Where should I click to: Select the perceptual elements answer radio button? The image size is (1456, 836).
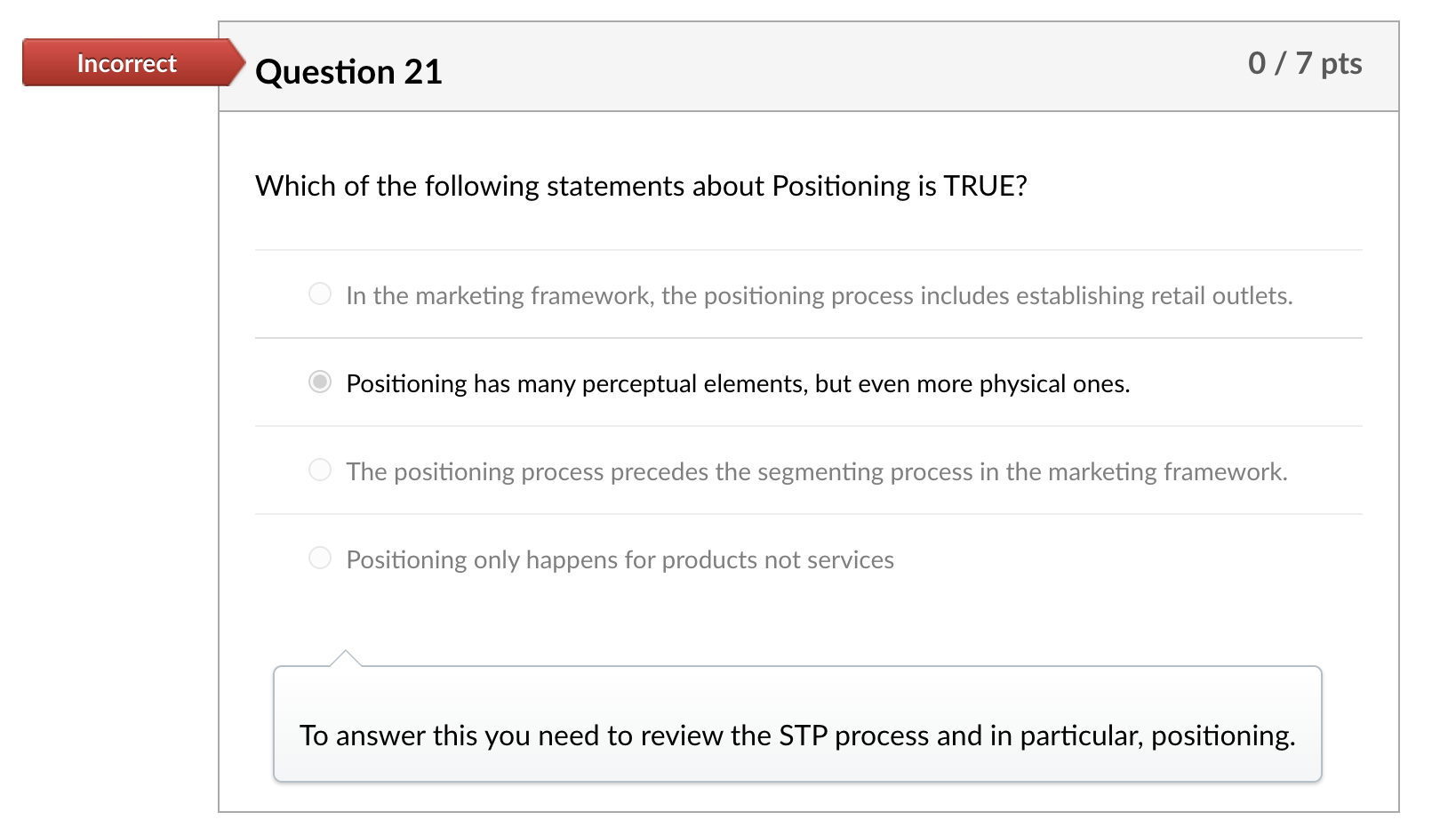coord(320,382)
